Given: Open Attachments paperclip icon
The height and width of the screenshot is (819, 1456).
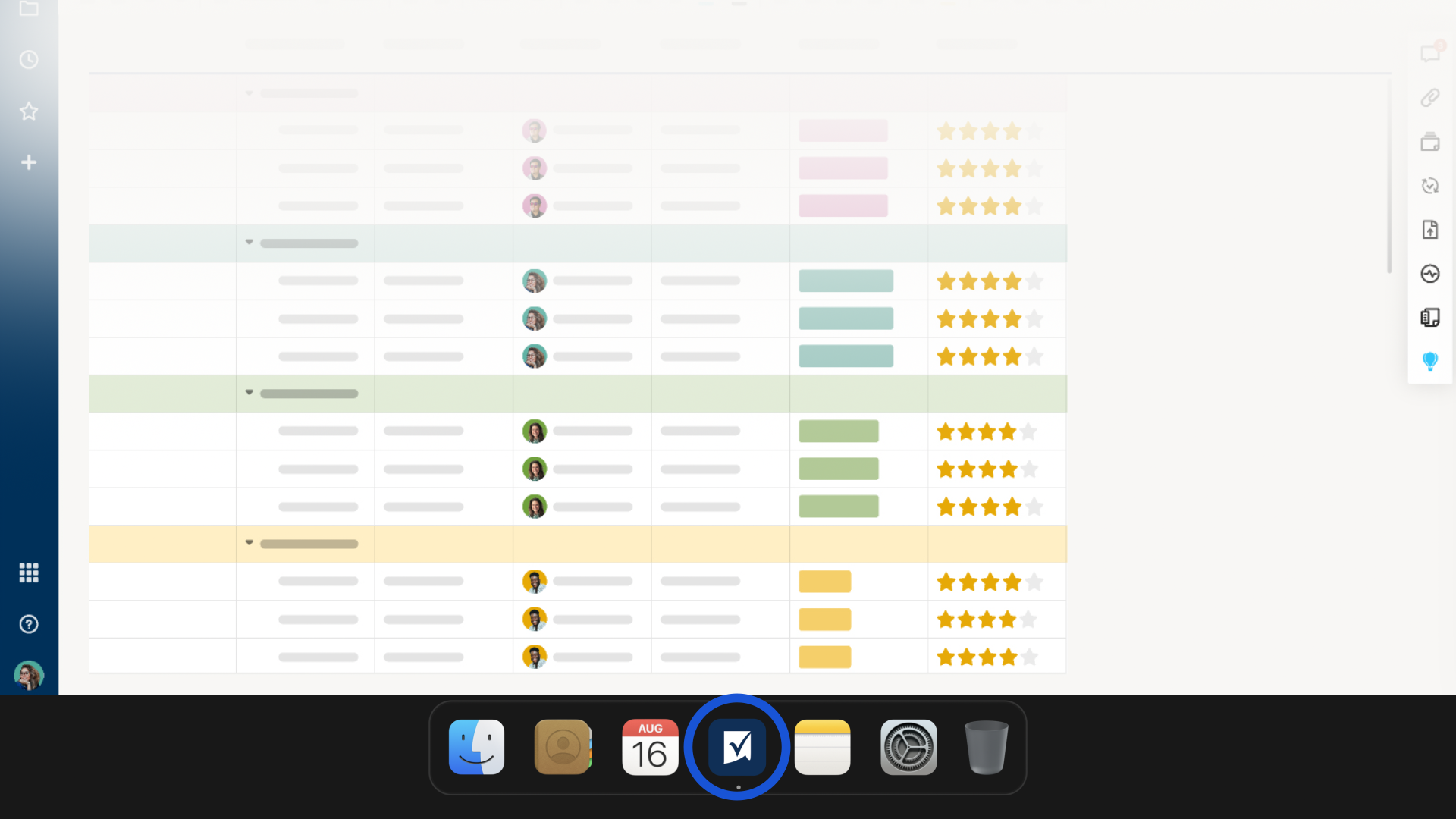Looking at the screenshot, I should (1429, 98).
